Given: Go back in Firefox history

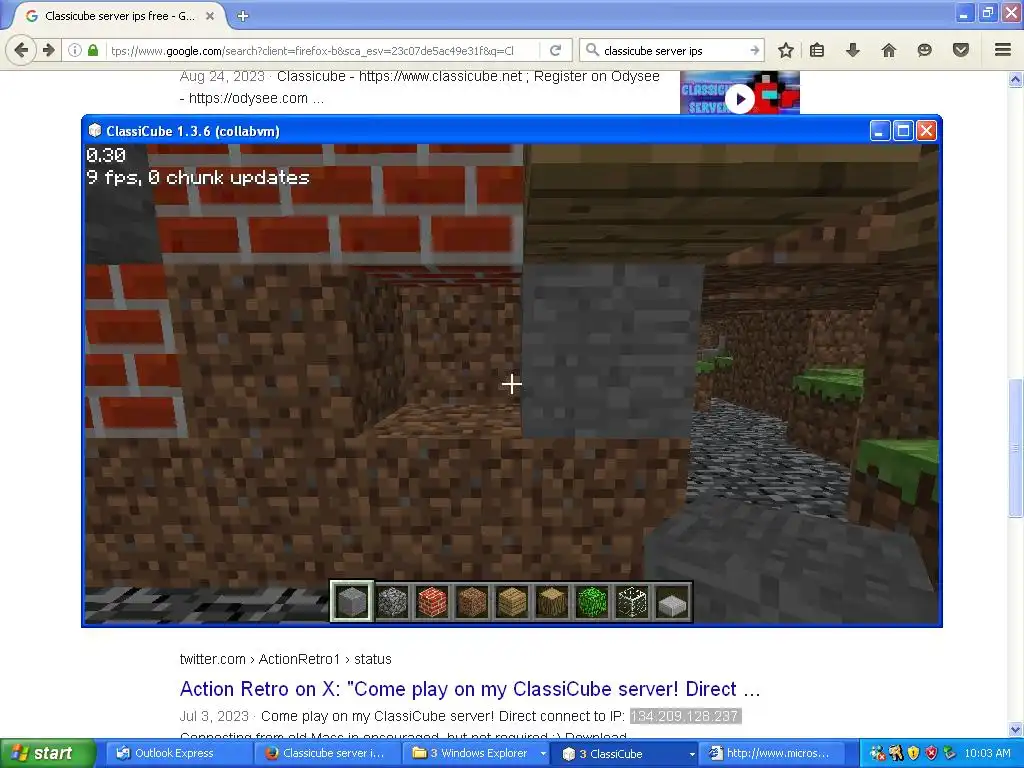Looking at the screenshot, I should click(x=21, y=50).
